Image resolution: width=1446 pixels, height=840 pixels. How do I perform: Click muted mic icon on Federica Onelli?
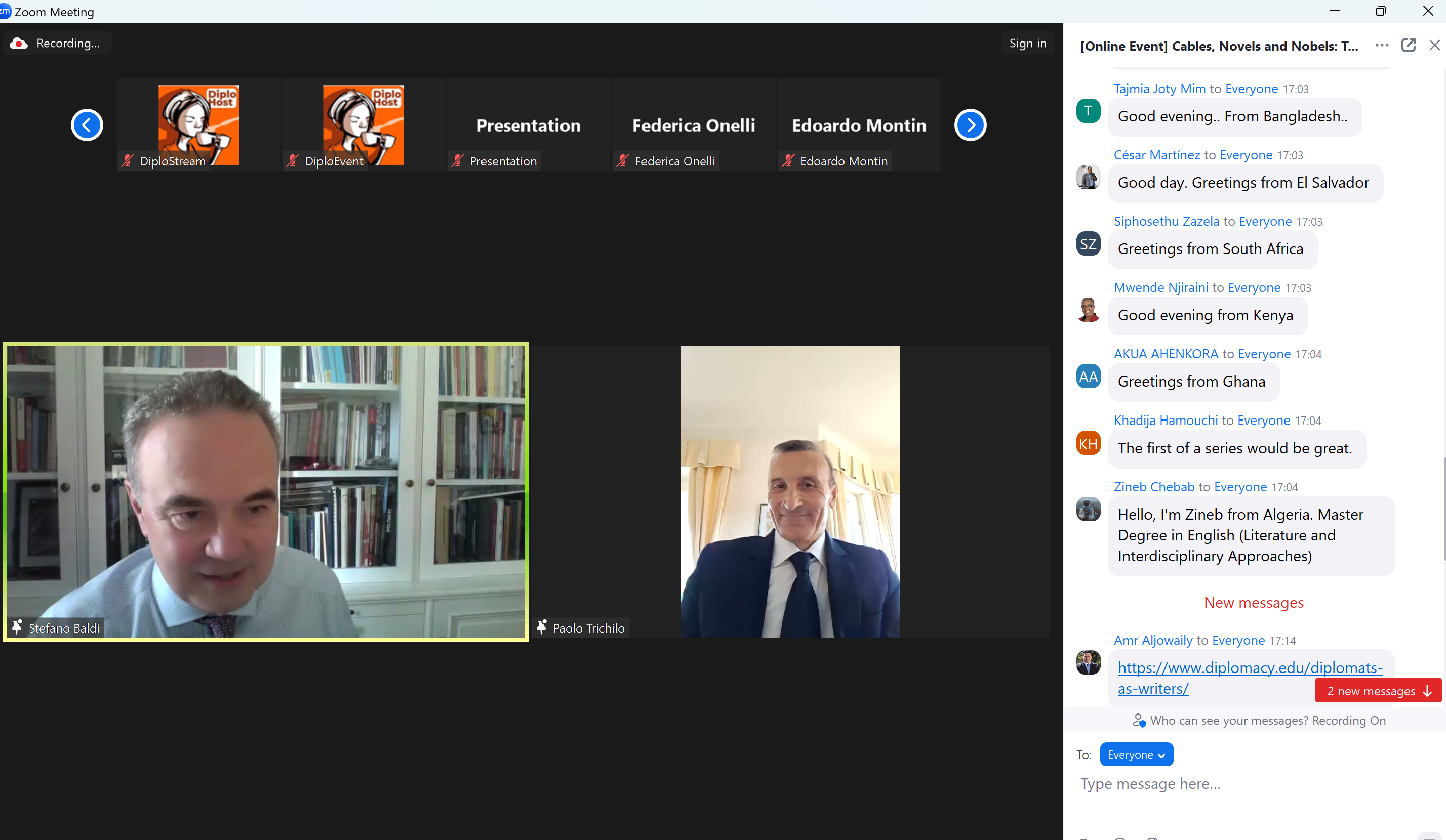click(x=623, y=161)
